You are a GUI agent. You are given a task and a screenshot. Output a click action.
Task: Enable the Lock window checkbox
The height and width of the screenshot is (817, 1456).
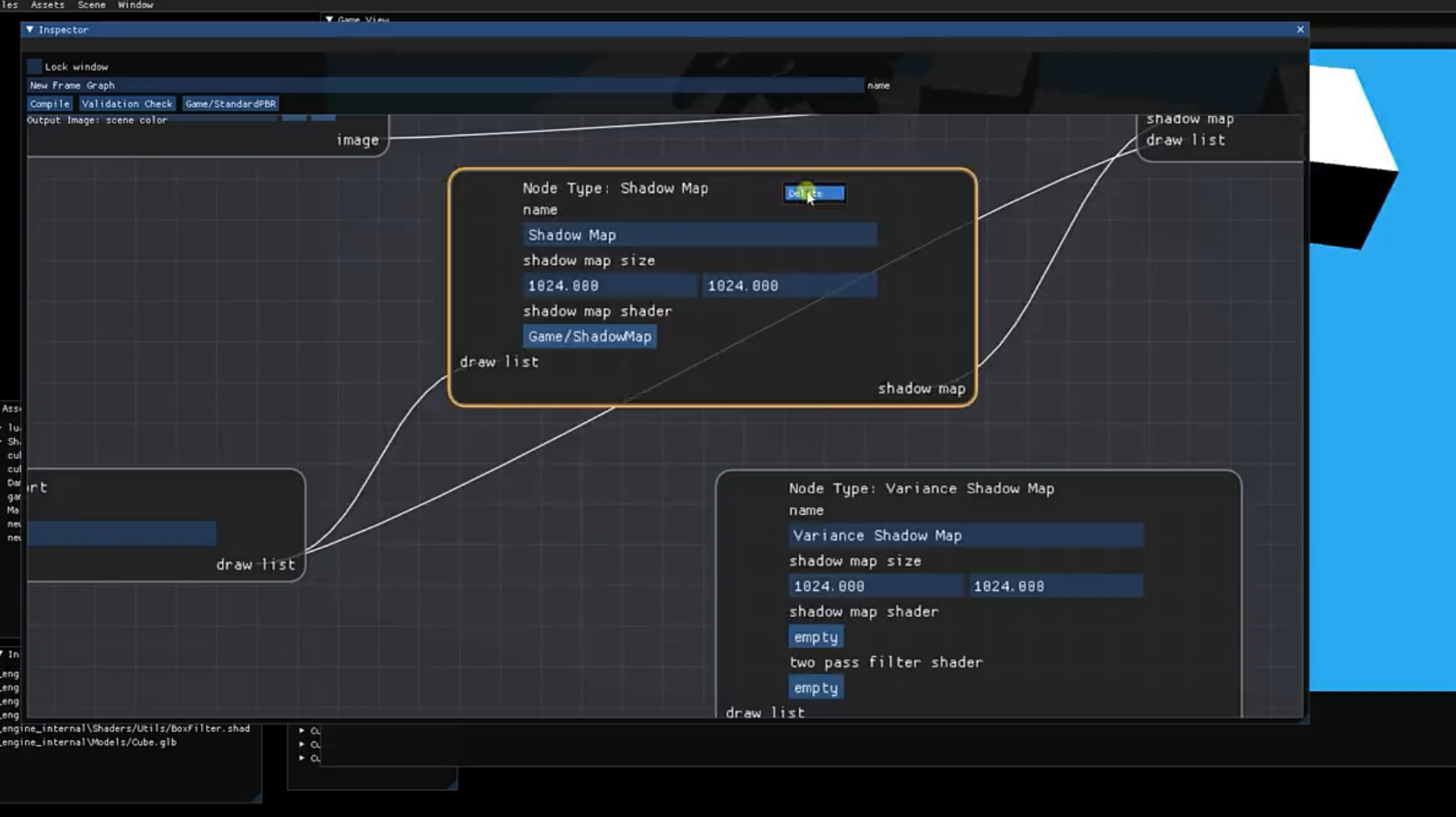[x=34, y=67]
